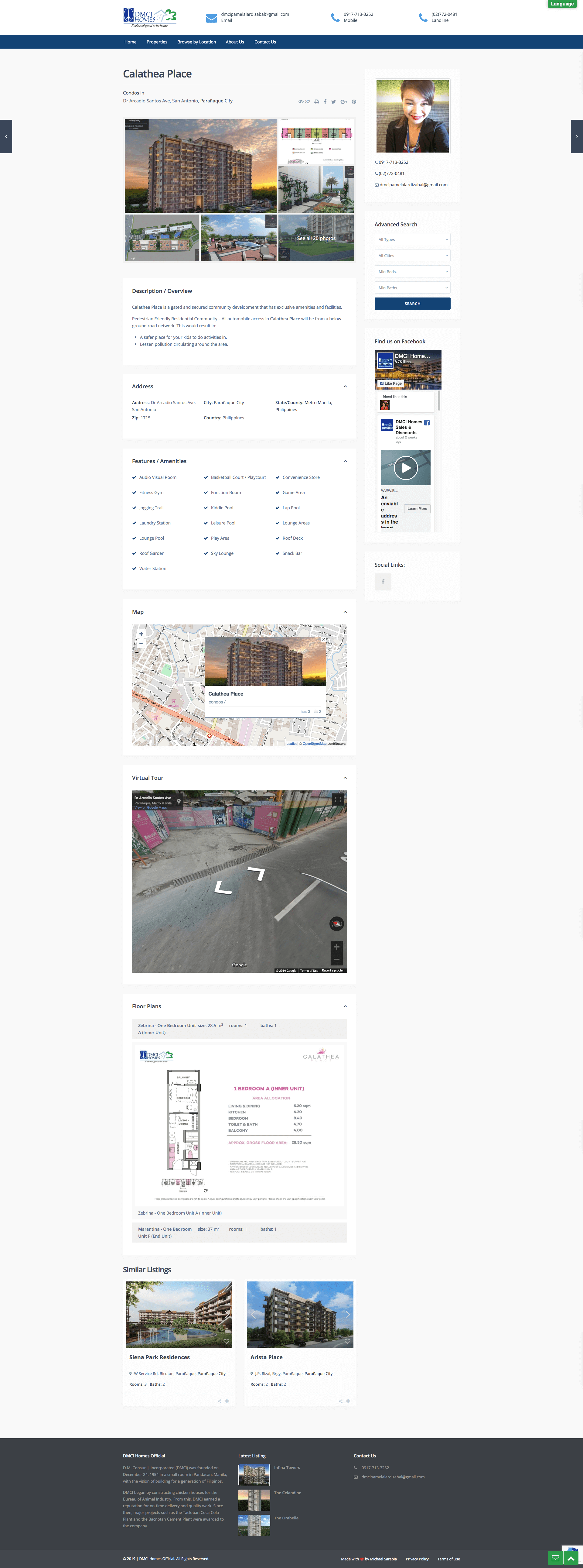Close the Calathea Place map popup
Screen dimensions: 583x1568
click(323, 639)
